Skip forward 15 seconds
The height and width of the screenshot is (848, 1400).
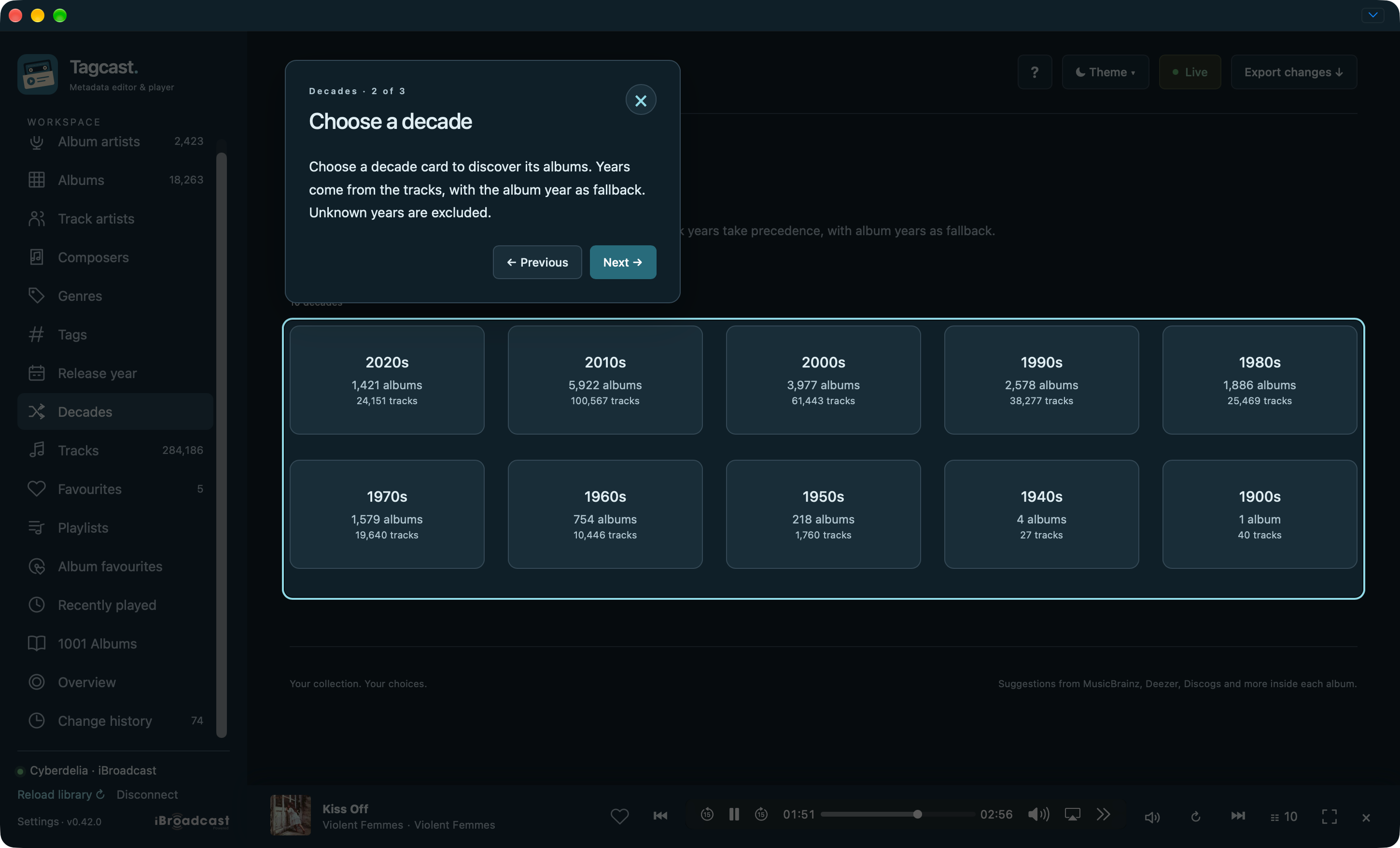coord(761,815)
